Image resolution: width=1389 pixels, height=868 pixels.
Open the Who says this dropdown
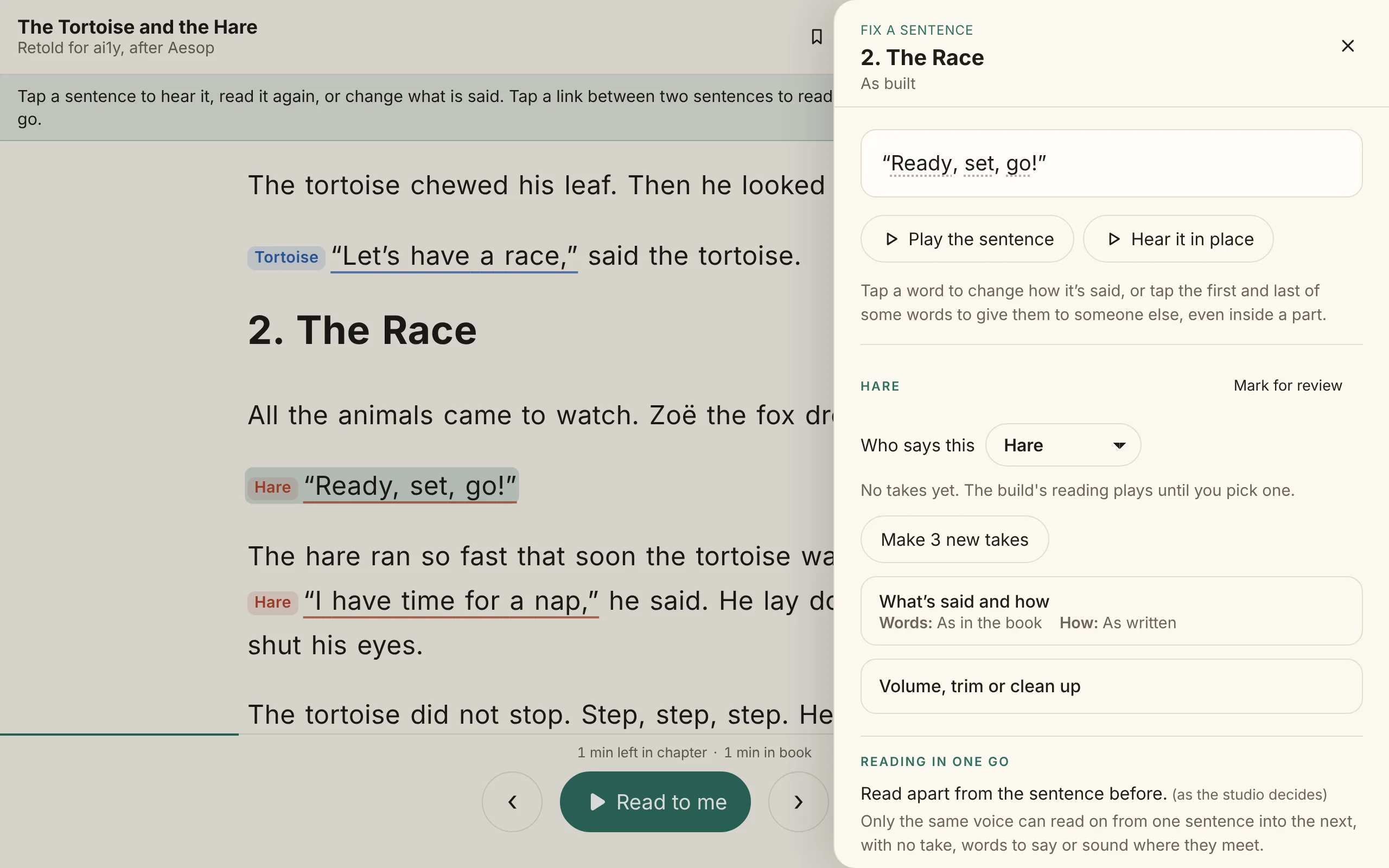(x=1063, y=445)
